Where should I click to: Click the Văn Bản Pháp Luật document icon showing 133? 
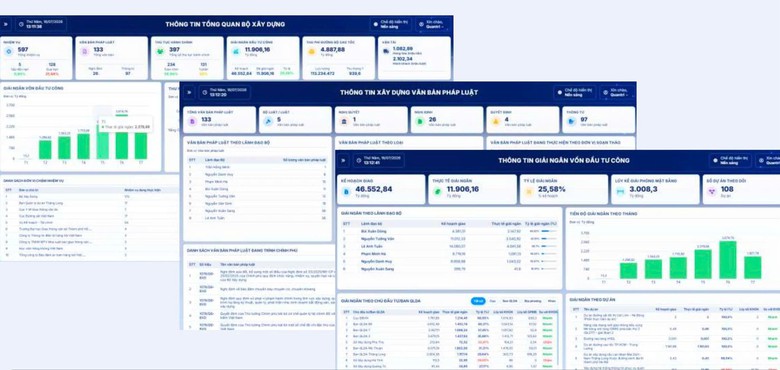(x=85, y=51)
